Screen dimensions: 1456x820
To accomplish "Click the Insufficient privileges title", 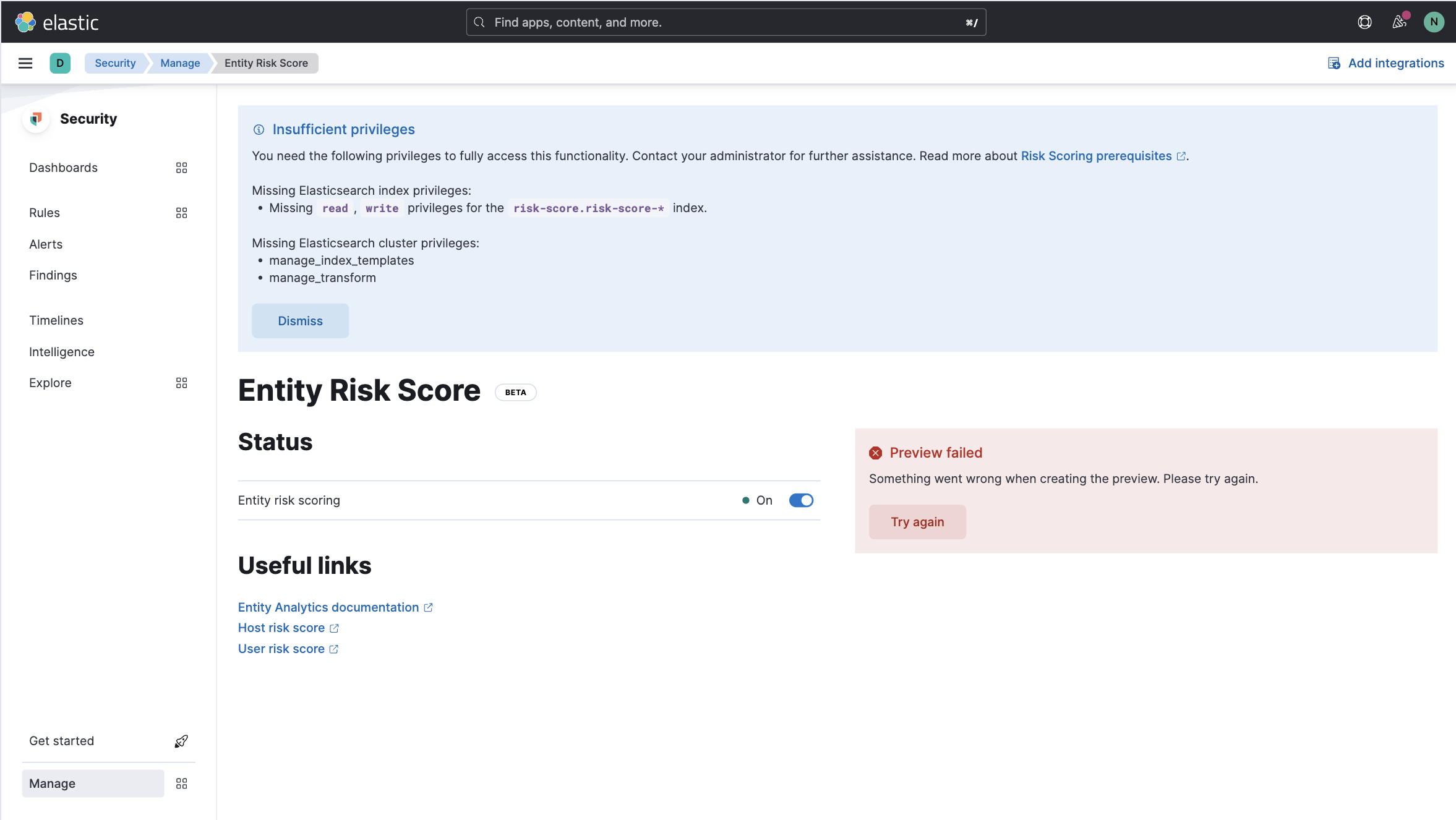I will point(343,129).
